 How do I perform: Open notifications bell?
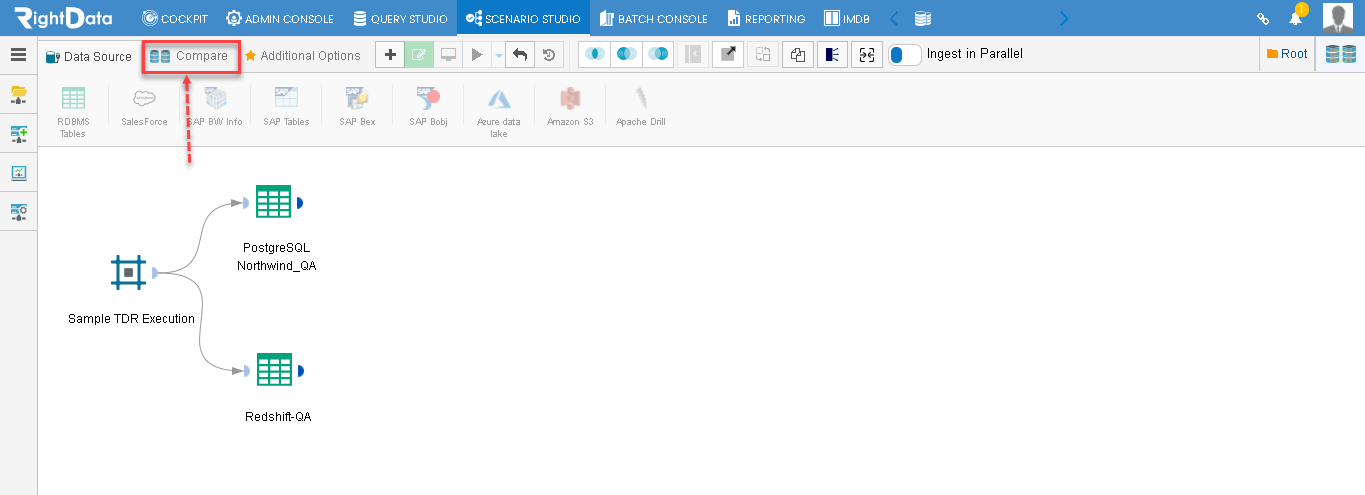click(x=1296, y=17)
